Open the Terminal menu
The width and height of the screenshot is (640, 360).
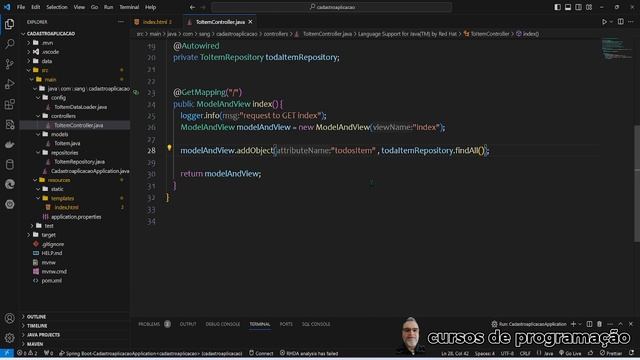(129, 7)
